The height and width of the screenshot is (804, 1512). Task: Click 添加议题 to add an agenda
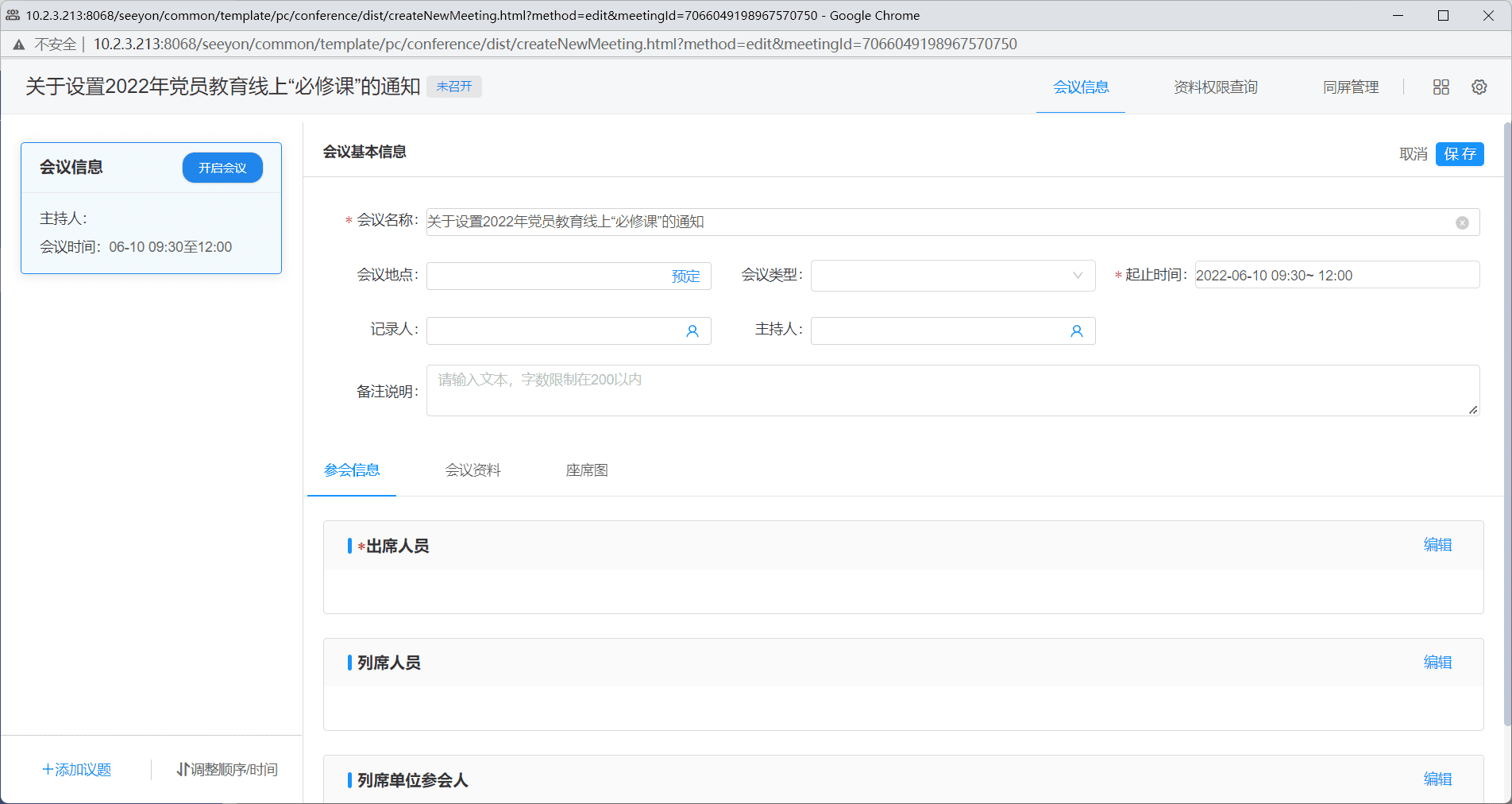[76, 770]
